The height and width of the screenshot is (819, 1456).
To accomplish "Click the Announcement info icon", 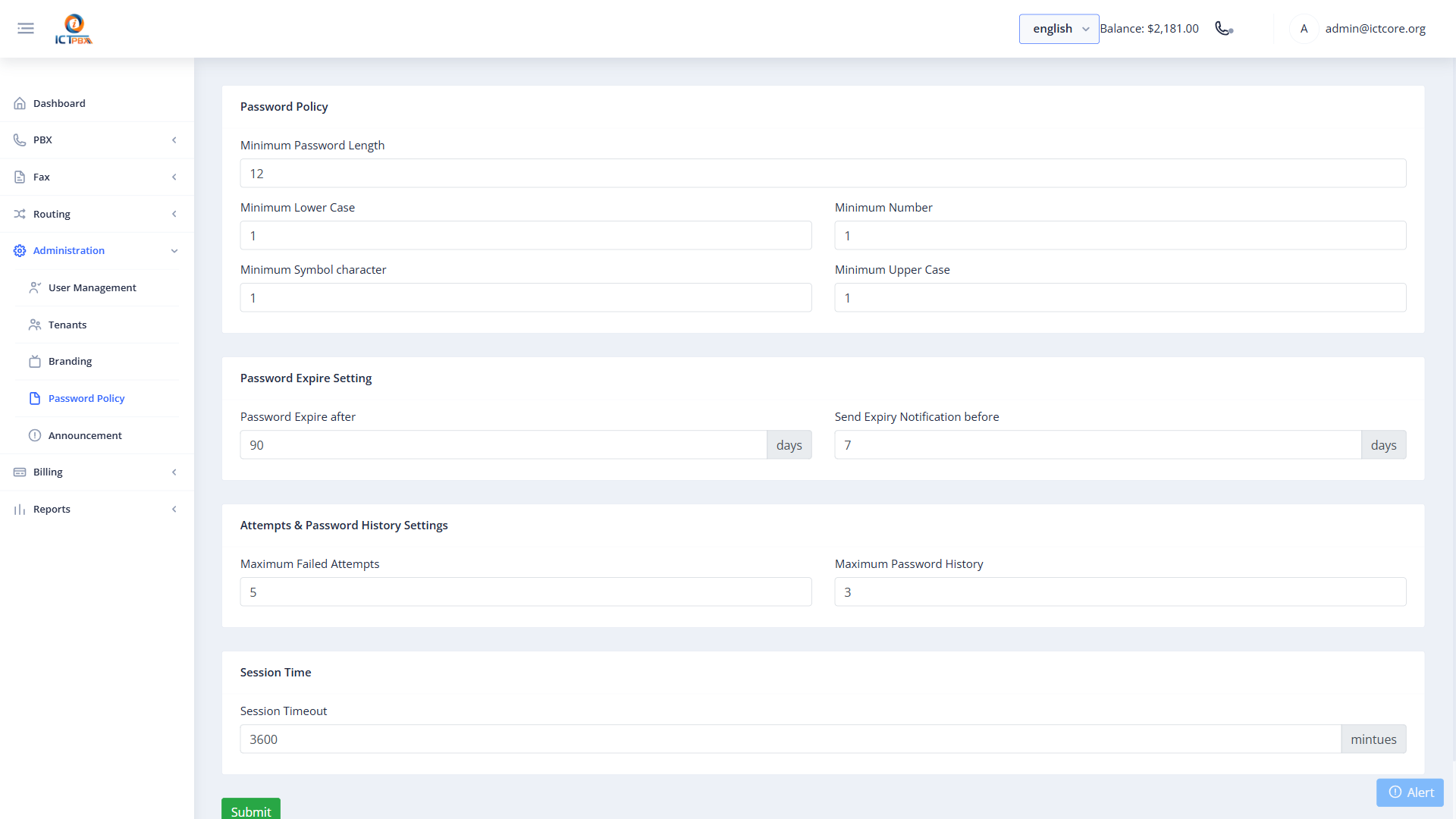I will click(35, 435).
